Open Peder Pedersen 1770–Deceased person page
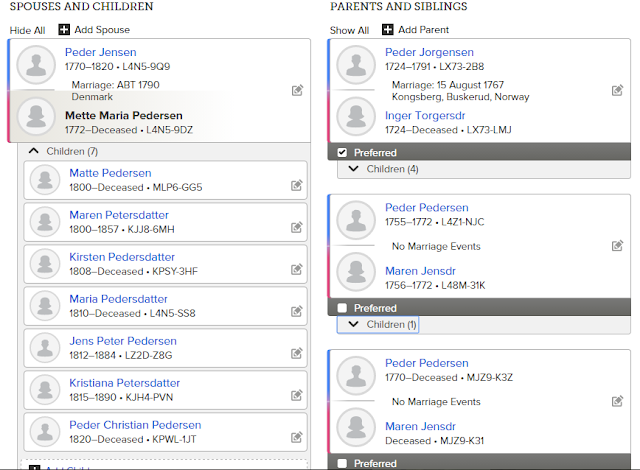Image resolution: width=640 pixels, height=470 pixels. pyautogui.click(x=427, y=363)
